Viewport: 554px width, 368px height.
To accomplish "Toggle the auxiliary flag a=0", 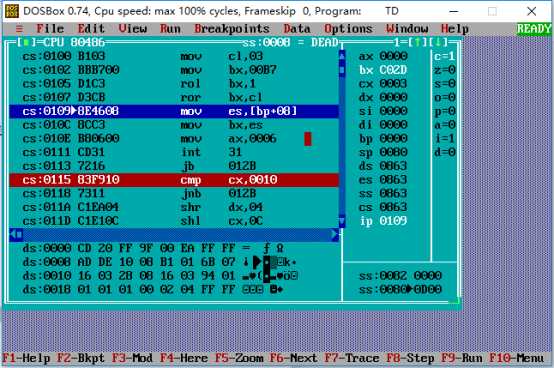I will 444,125.
